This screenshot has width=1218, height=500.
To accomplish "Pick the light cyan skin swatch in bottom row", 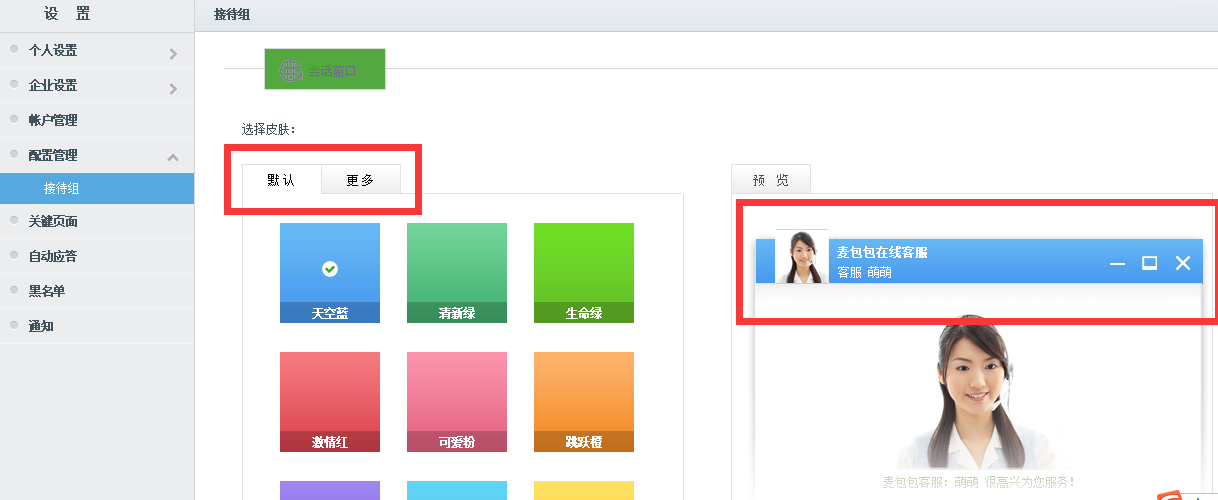I will [457, 490].
